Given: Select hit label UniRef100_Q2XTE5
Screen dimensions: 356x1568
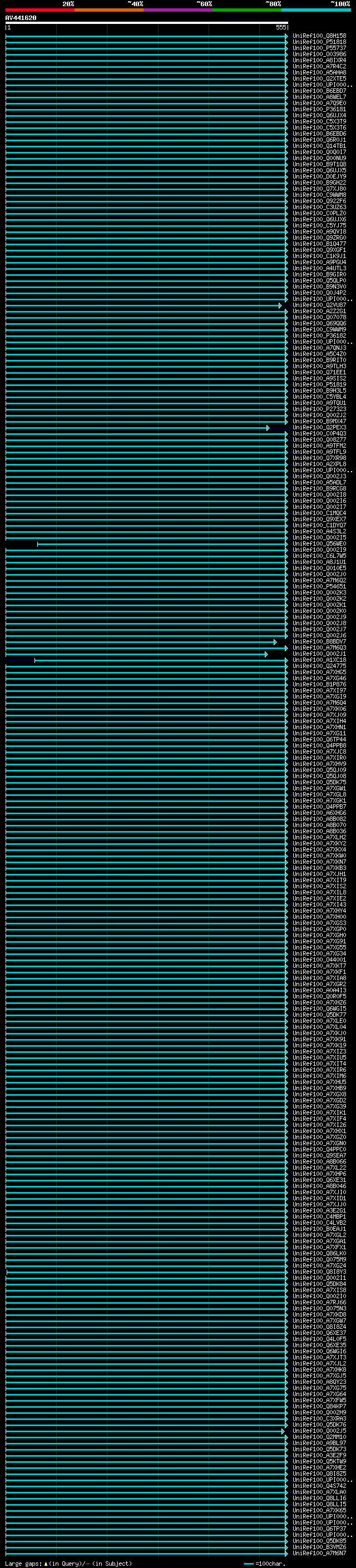Looking at the screenshot, I should 319,78.
